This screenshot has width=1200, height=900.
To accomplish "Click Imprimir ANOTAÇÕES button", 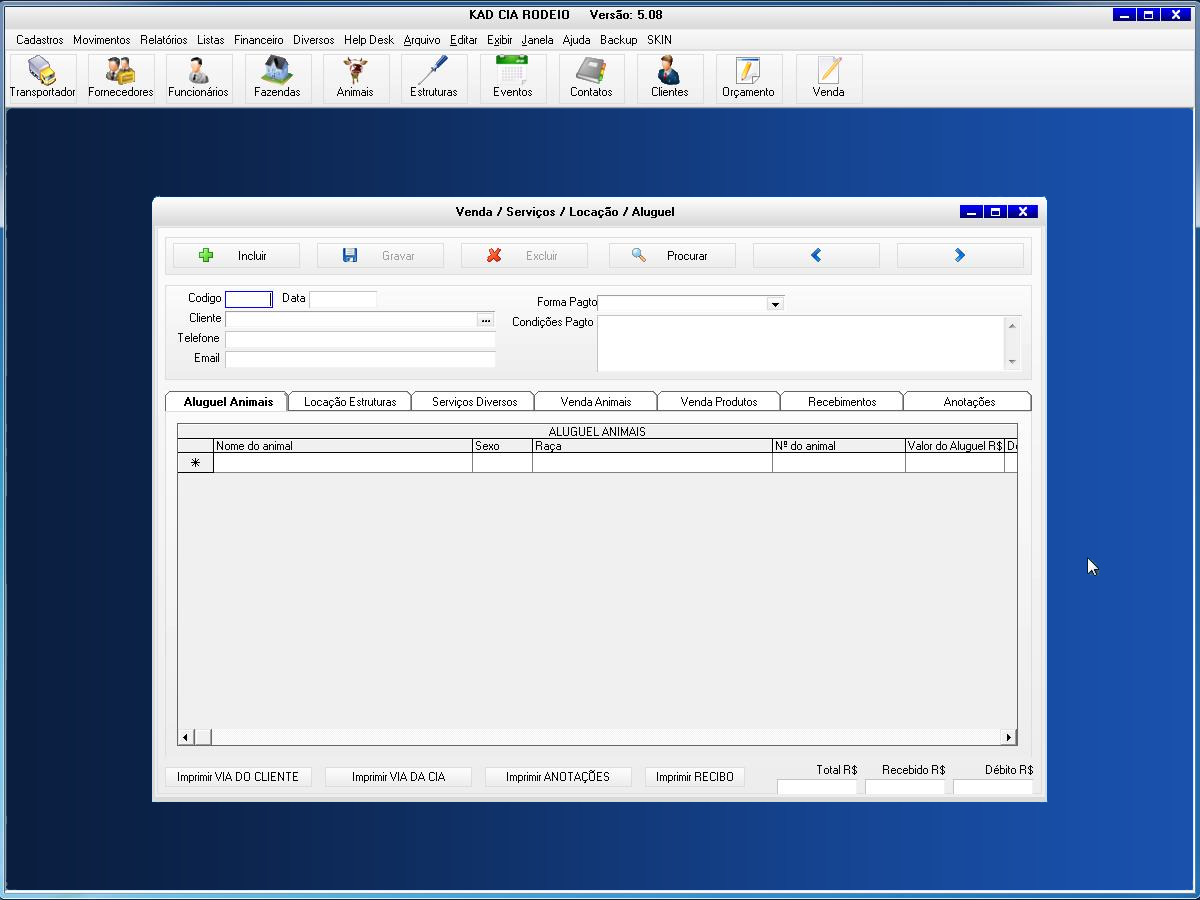I will [x=558, y=777].
